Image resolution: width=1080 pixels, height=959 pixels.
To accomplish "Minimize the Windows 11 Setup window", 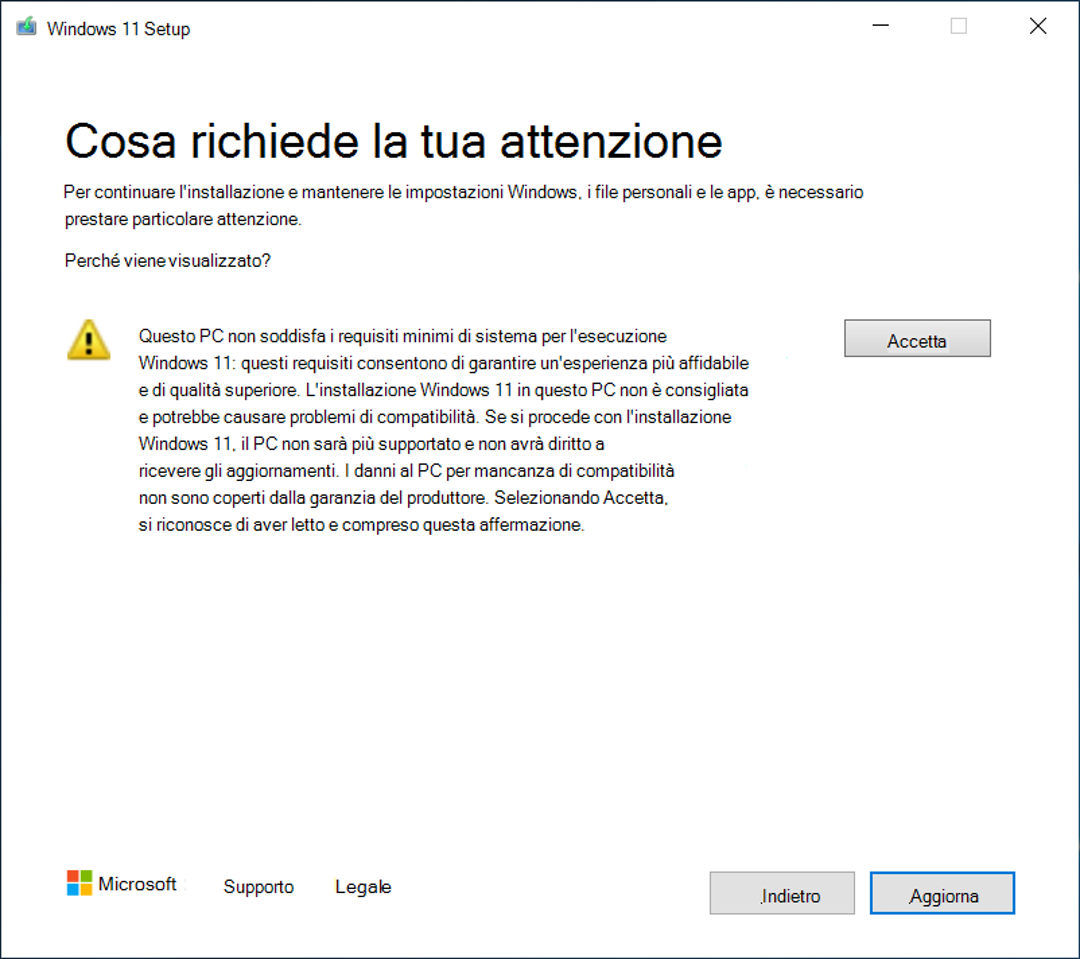I will point(880,26).
